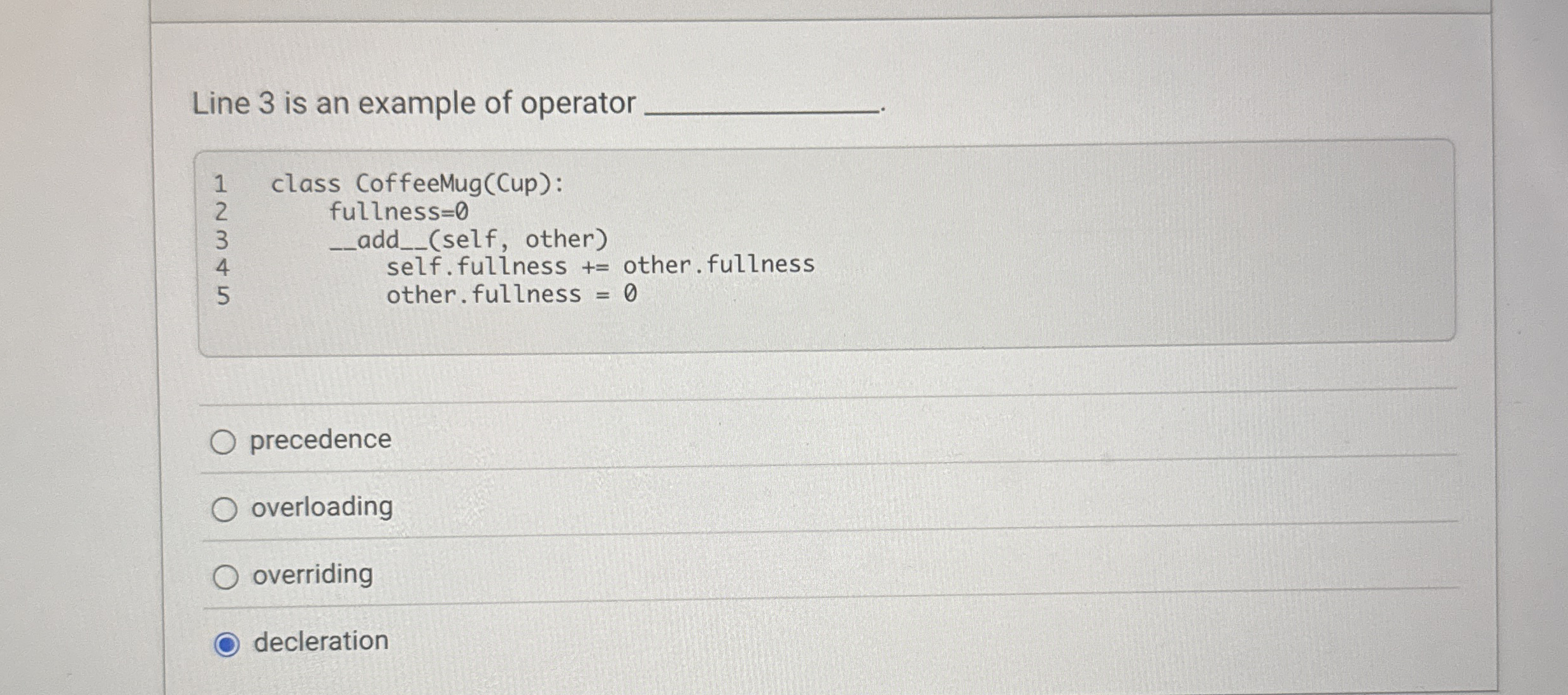The height and width of the screenshot is (695, 1568).
Task: Click line 4 self.fullness += other.fullness
Action: click(599, 265)
